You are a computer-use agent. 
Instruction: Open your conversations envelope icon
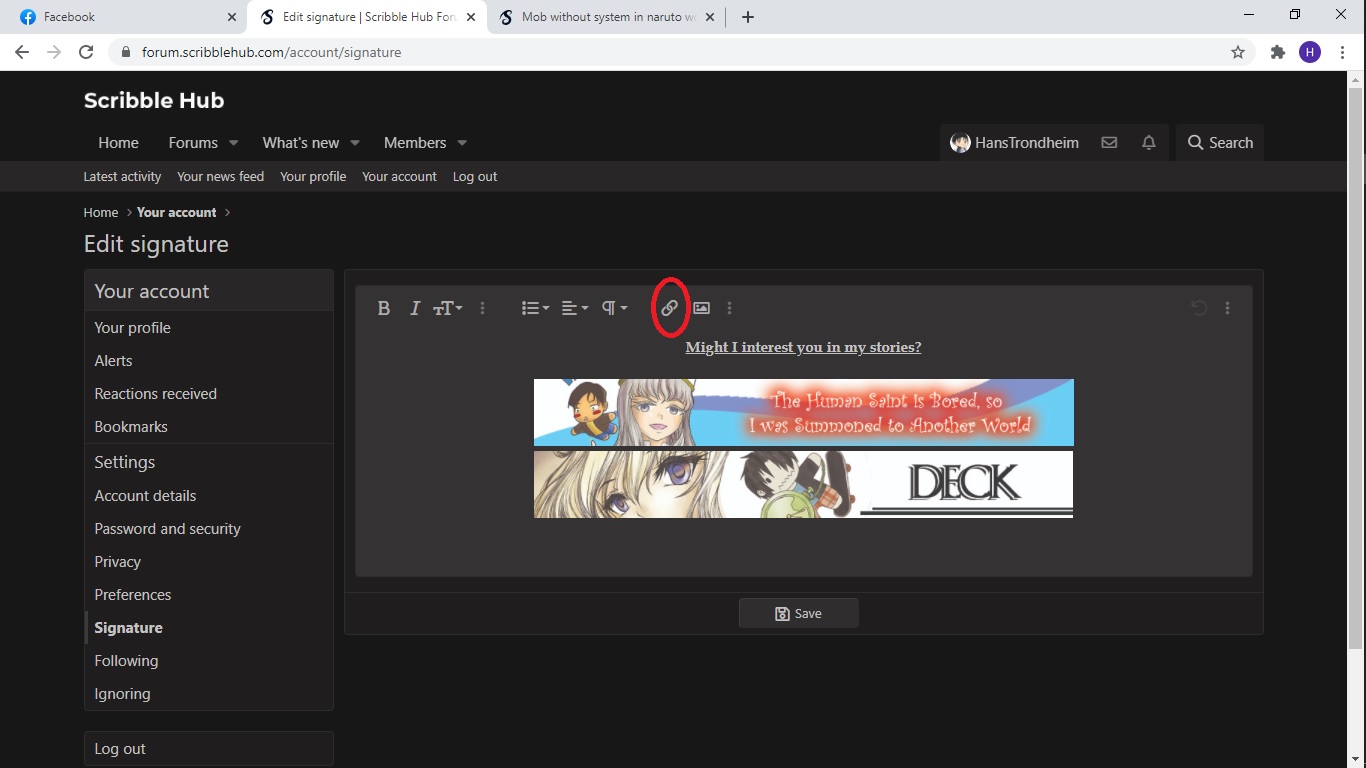(1109, 142)
